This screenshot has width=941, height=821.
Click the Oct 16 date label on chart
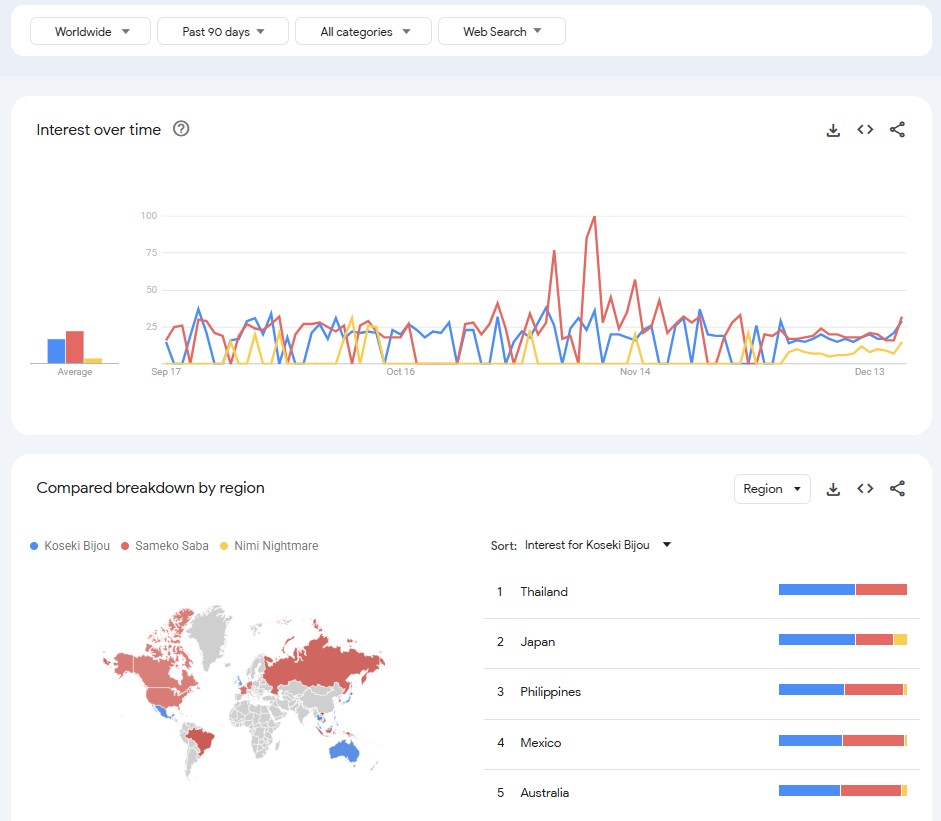[x=400, y=371]
